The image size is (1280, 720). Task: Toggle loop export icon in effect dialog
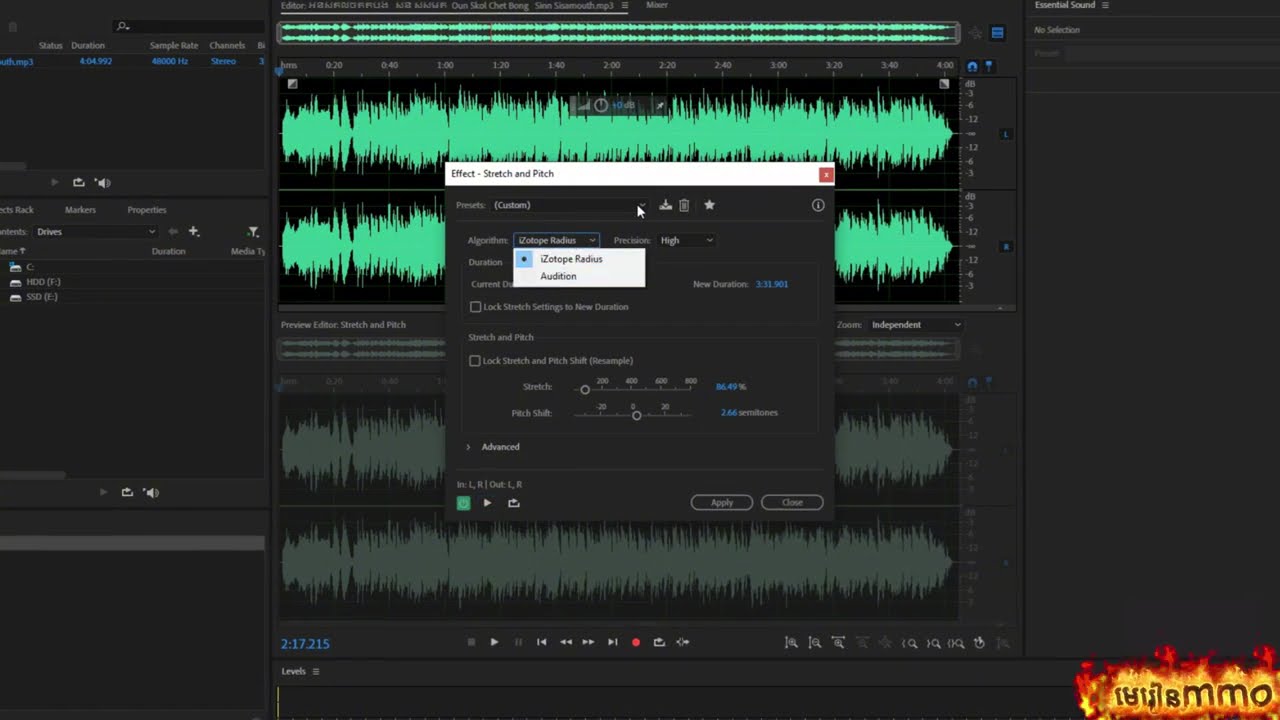(514, 503)
